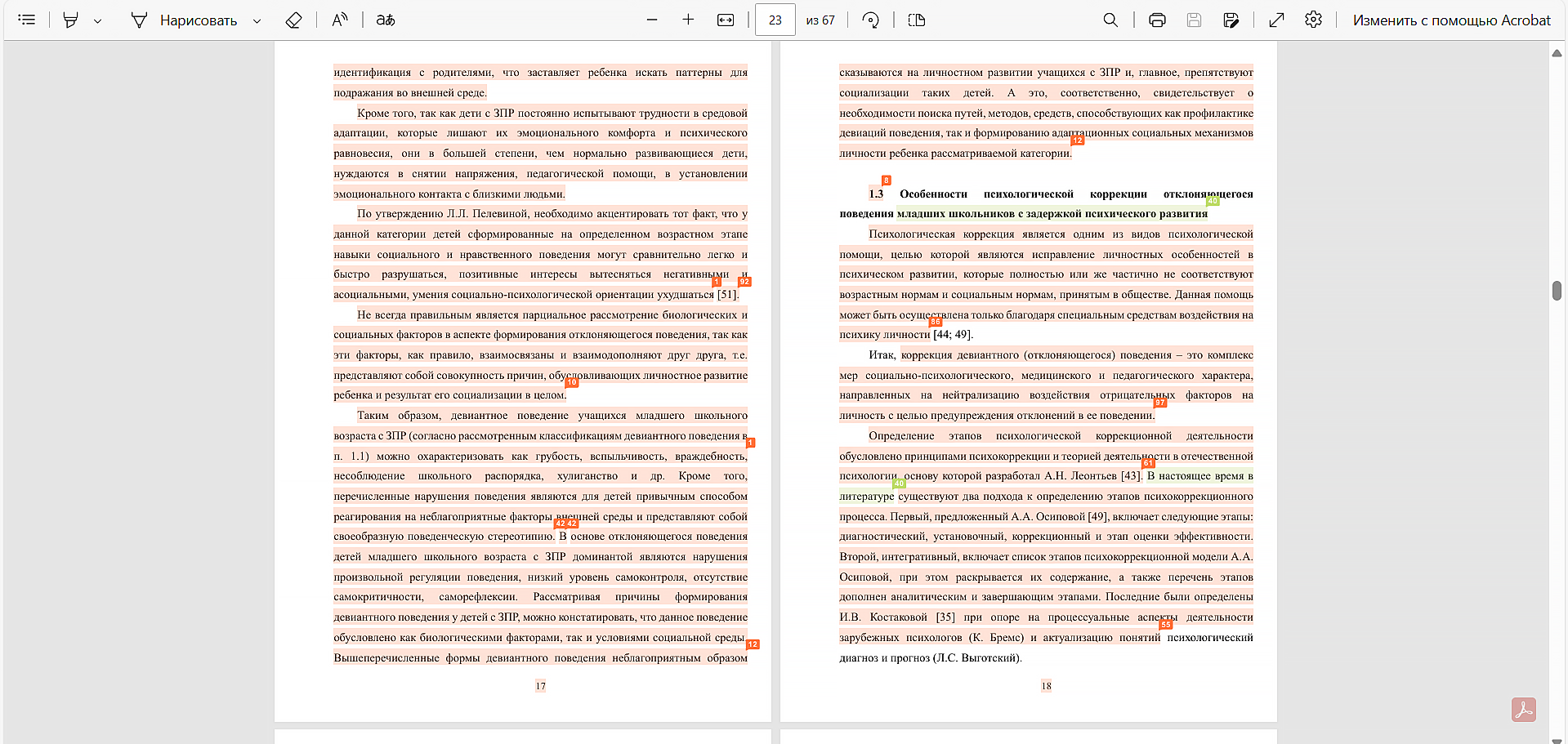
Task: Click the section number '1.3' heading
Action: 876,194
